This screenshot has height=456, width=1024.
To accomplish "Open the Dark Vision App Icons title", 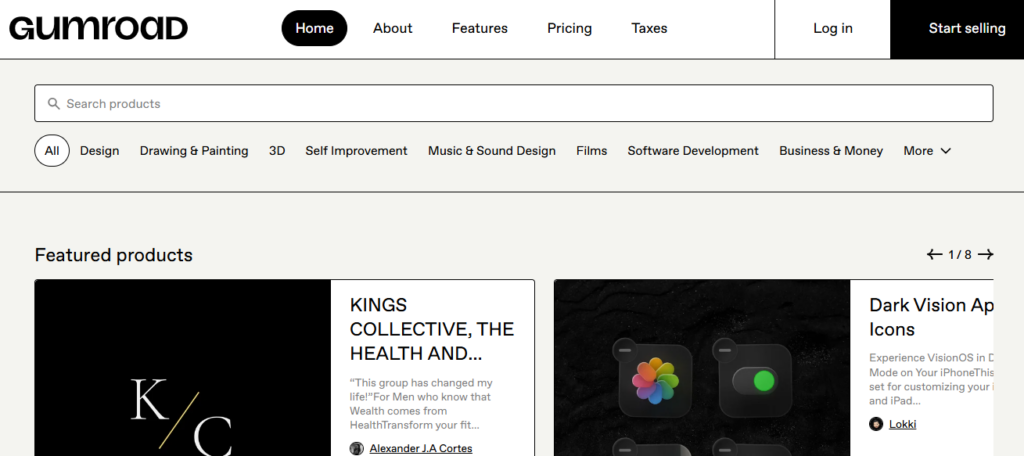I will [931, 318].
